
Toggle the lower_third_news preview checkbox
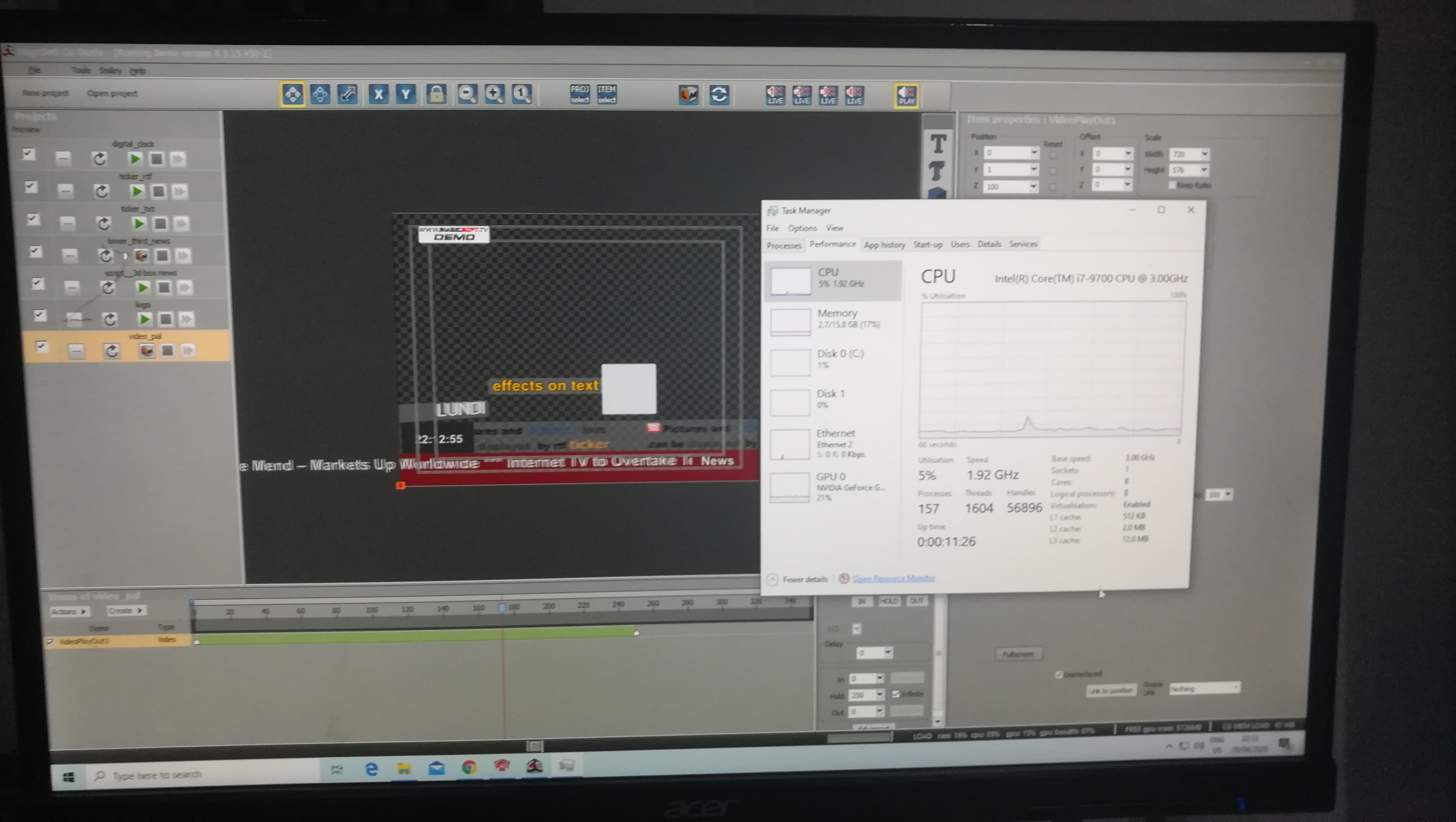coord(35,251)
